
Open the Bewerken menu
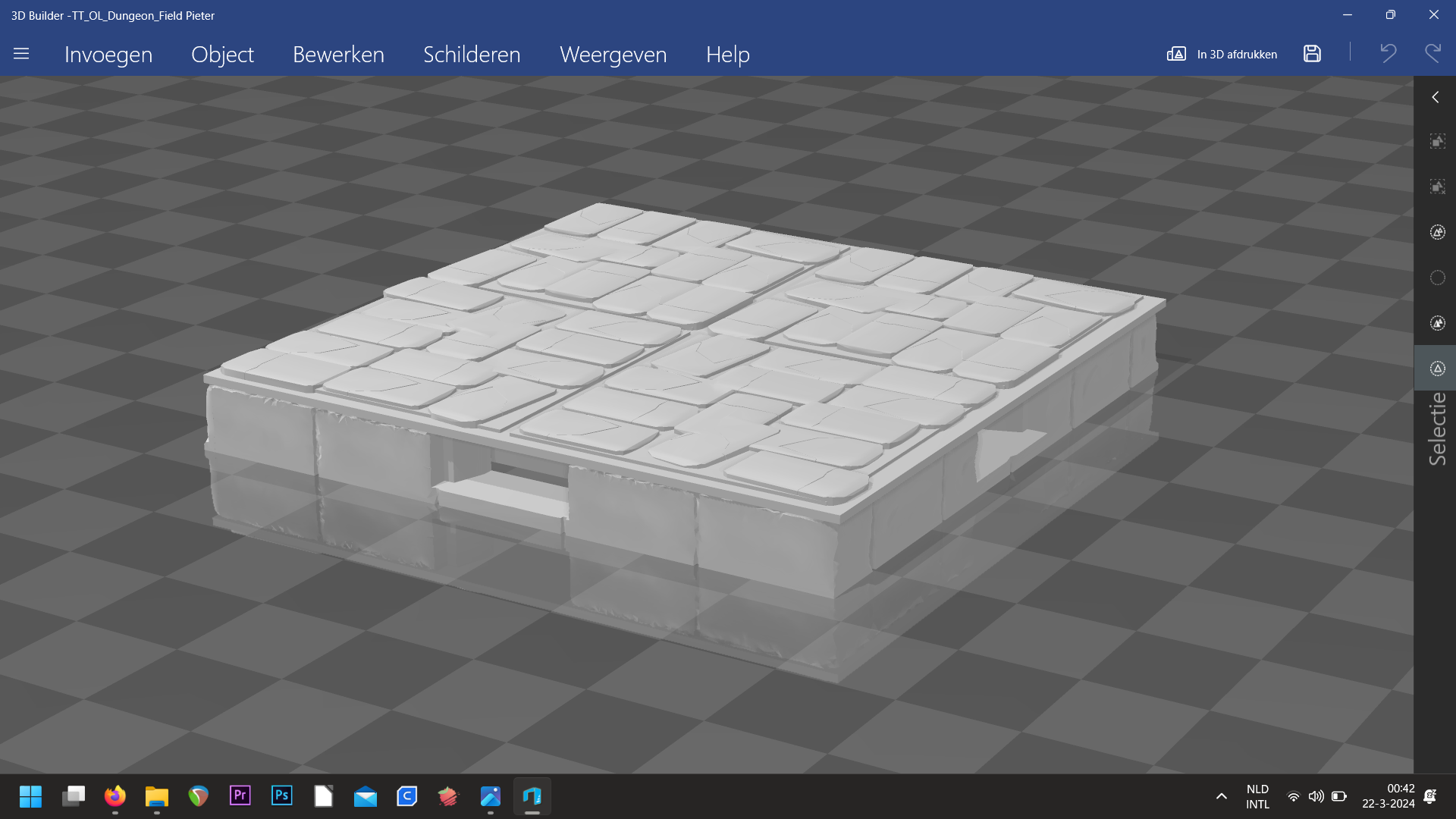[338, 54]
